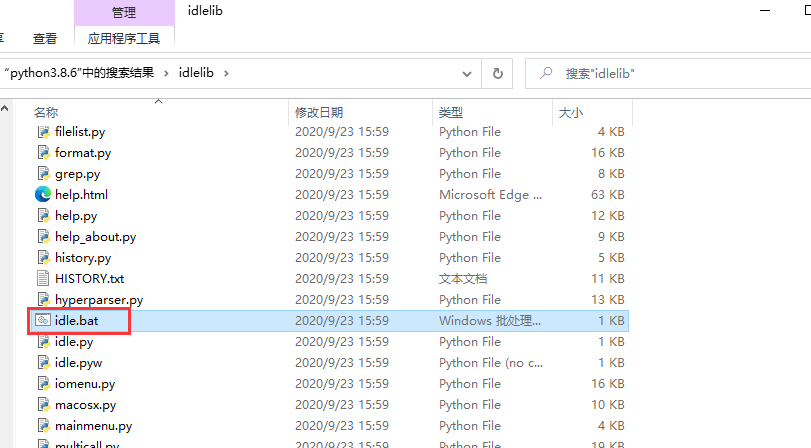Select the iomenu.py file name
The image size is (811, 448).
(x=85, y=384)
